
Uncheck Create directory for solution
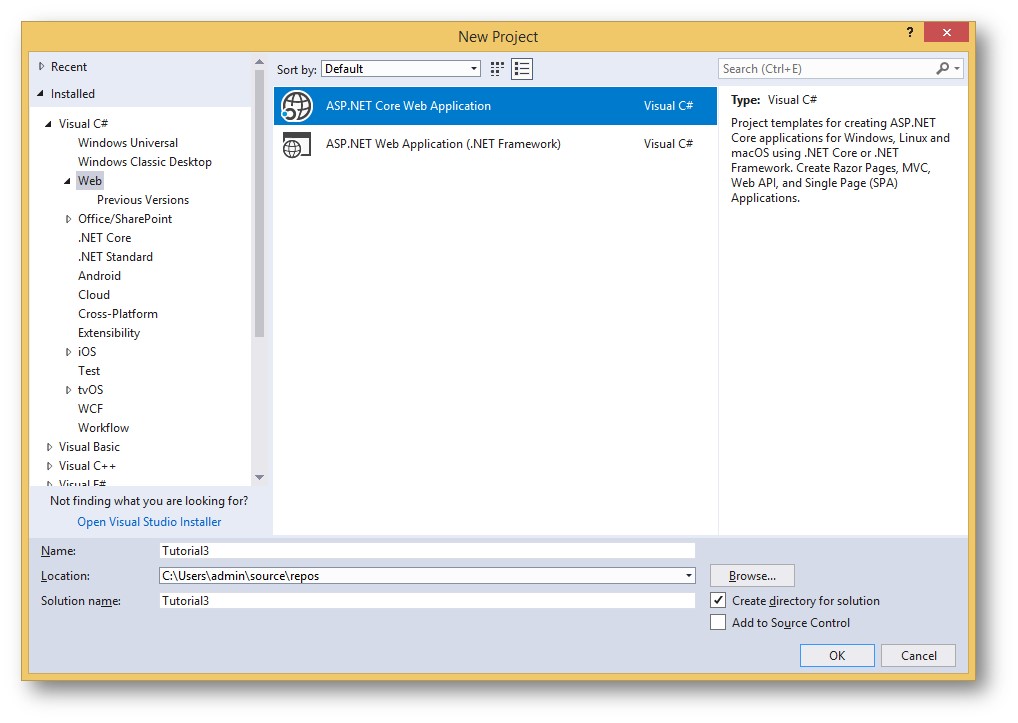[x=718, y=601]
